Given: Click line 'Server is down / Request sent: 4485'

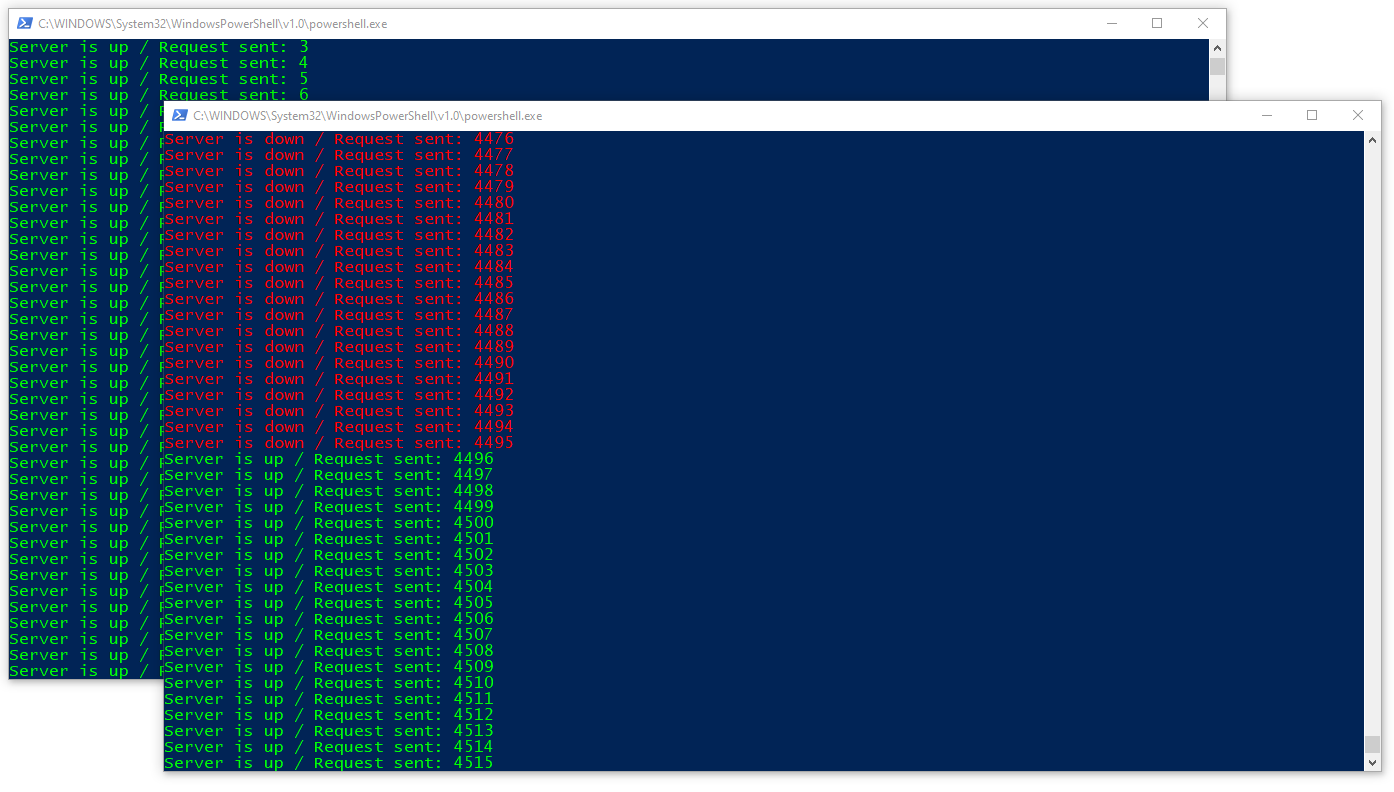Looking at the screenshot, I should pyautogui.click(x=339, y=283).
